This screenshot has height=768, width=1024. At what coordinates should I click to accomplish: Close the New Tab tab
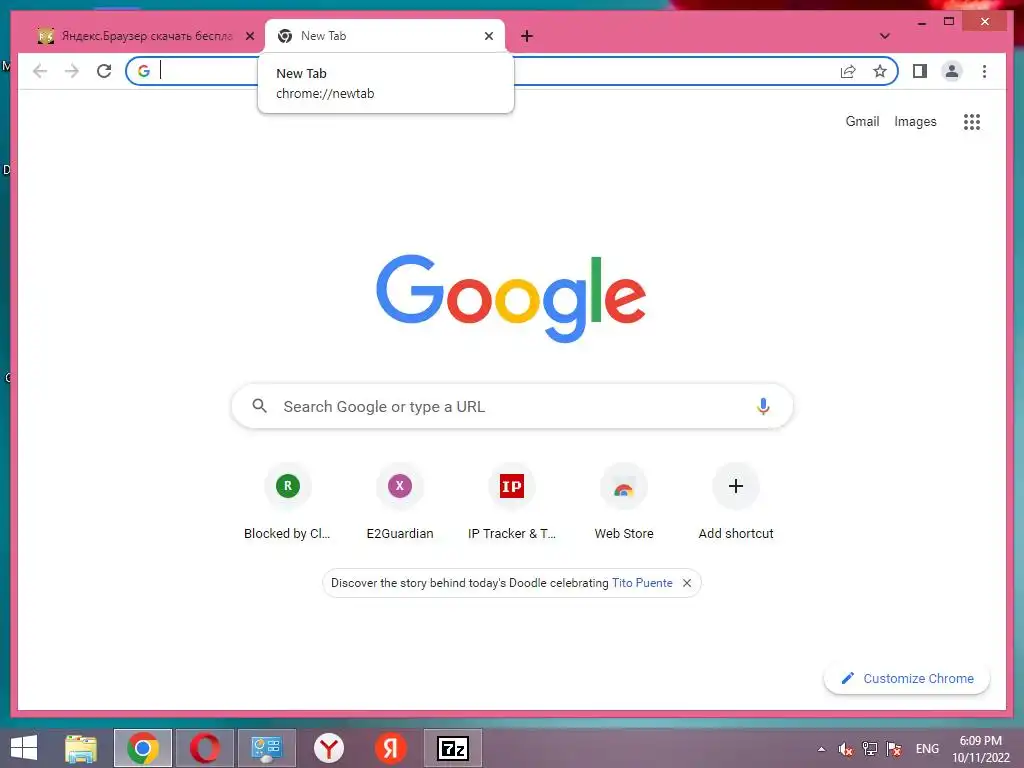[x=488, y=36]
